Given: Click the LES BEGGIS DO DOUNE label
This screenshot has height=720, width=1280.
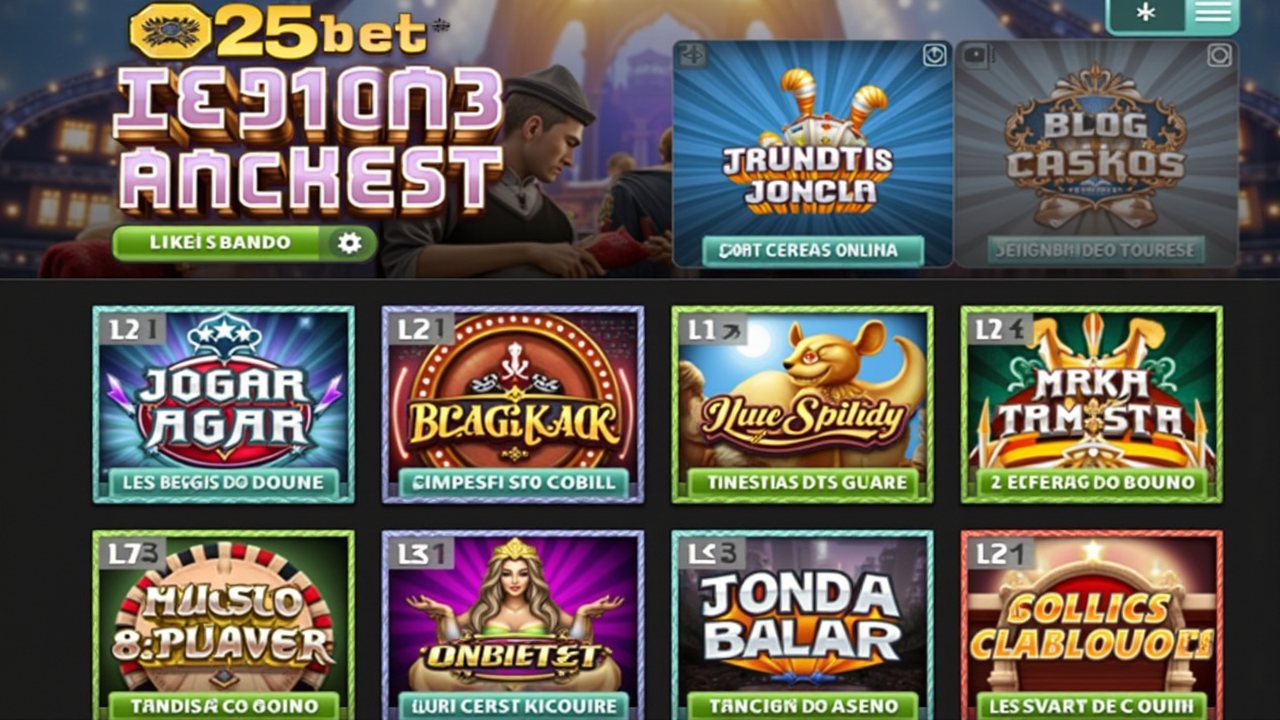Looking at the screenshot, I should click(x=224, y=483).
